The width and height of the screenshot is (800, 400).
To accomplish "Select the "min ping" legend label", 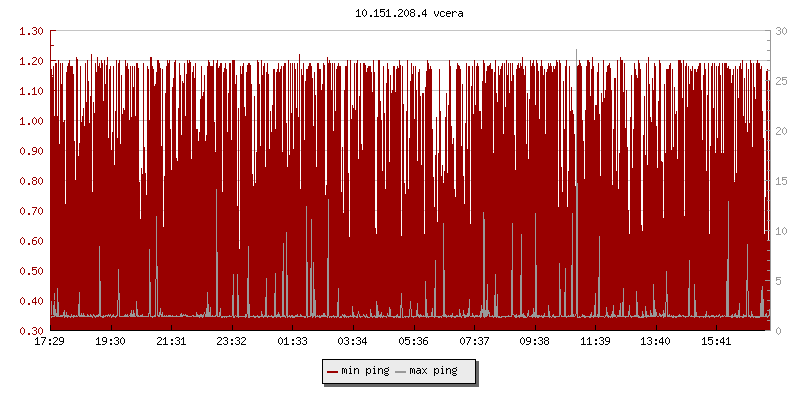I will click(x=365, y=371).
